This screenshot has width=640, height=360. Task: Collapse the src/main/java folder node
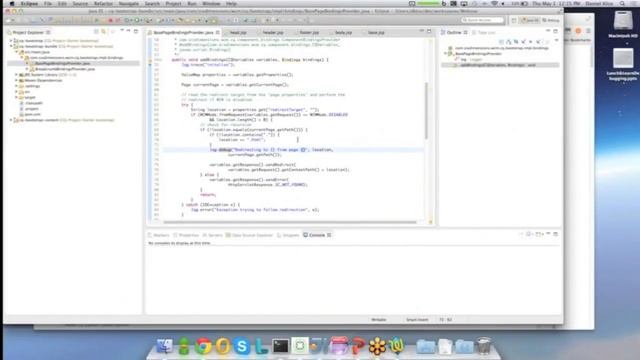click(17, 52)
